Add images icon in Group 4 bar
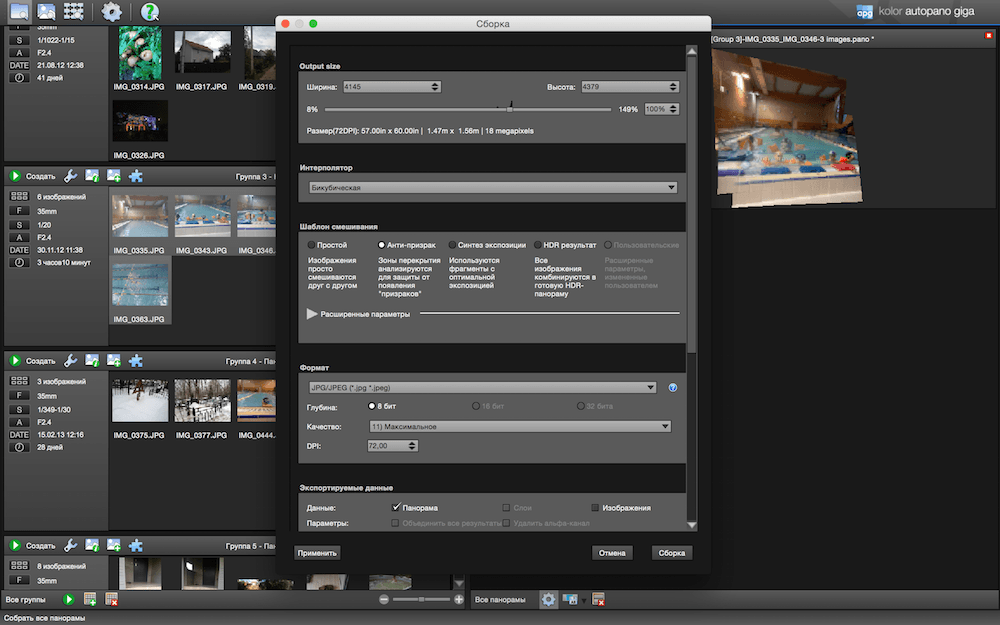The width and height of the screenshot is (1000, 625). tap(114, 361)
